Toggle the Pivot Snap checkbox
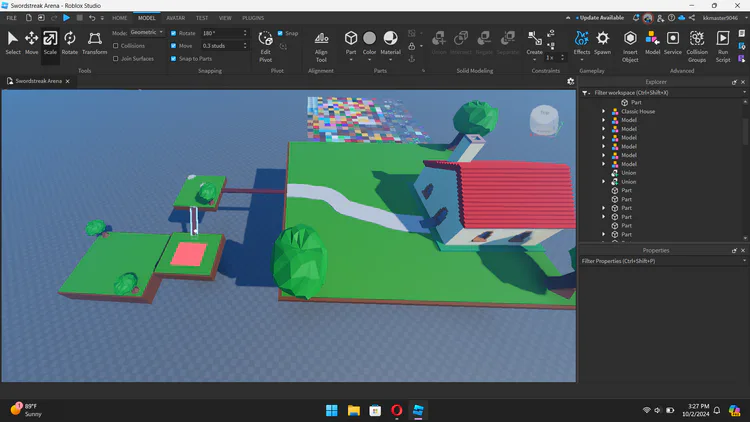This screenshot has width=750, height=422. (x=280, y=33)
